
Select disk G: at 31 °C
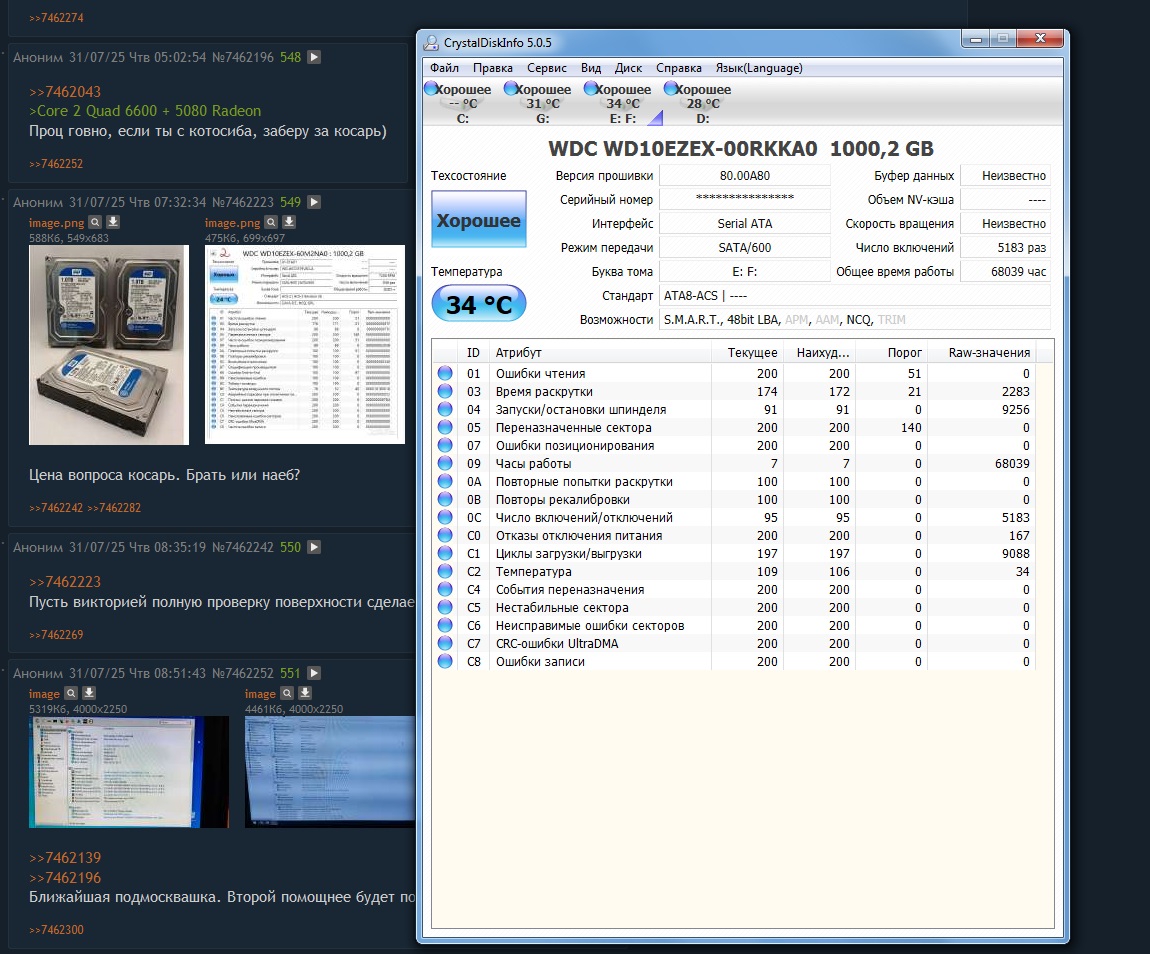coord(538,103)
